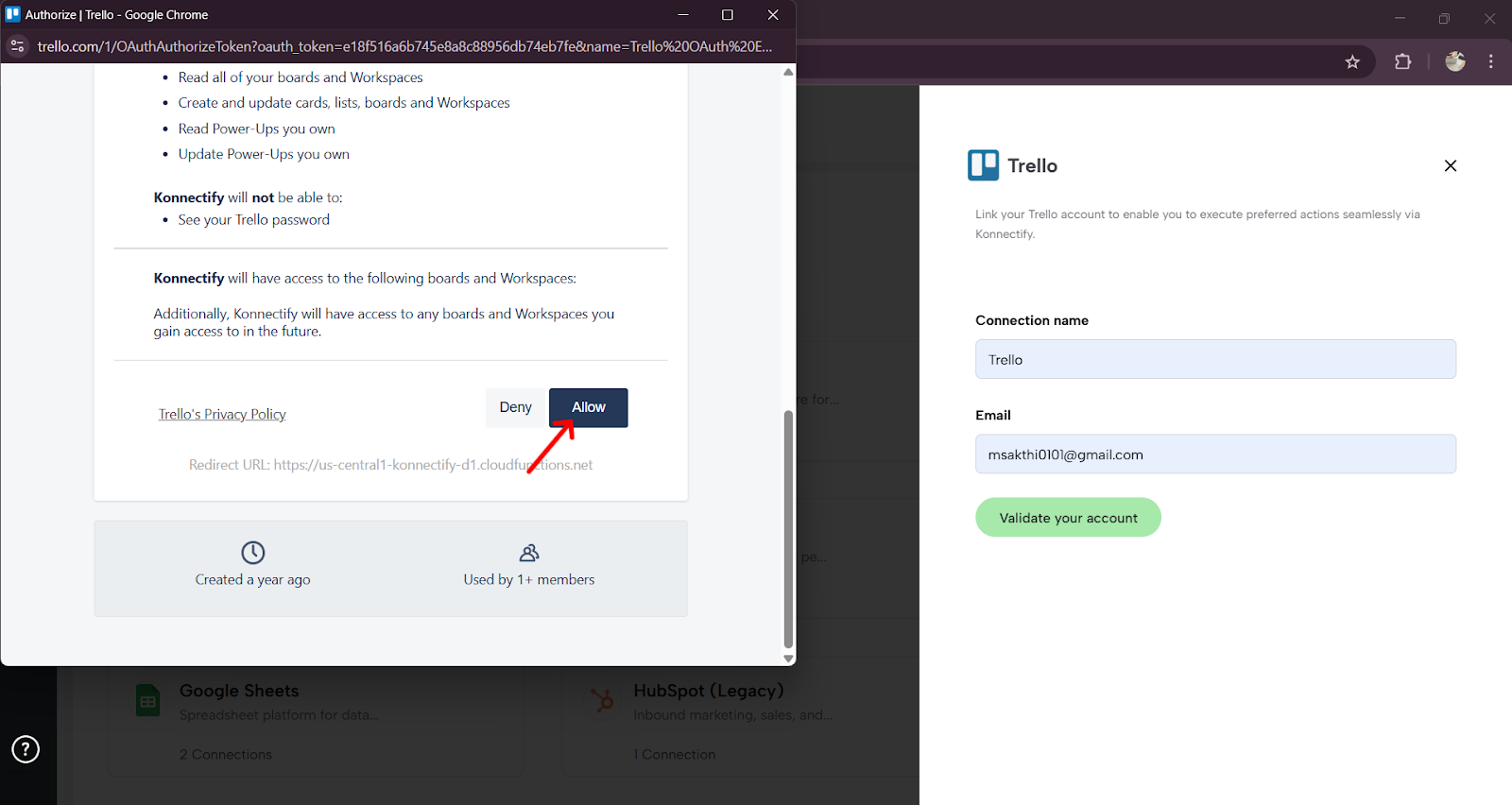Close the Trello connection side panel
Screen dimensions: 1512x805
point(1451,165)
